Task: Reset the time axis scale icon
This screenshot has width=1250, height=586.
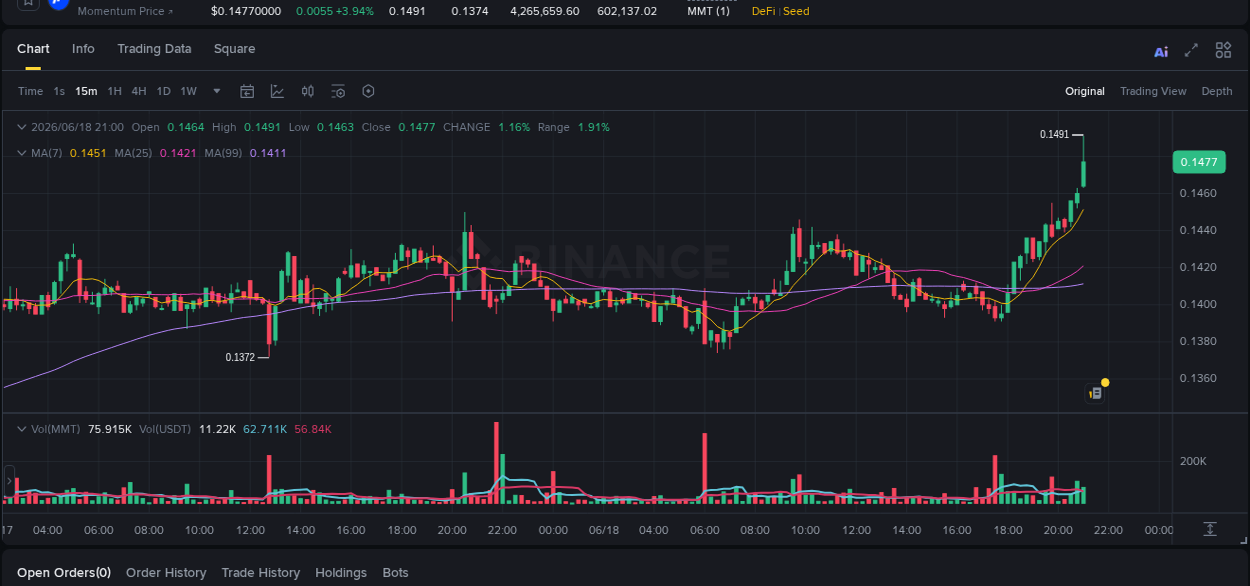Action: pyautogui.click(x=1210, y=529)
